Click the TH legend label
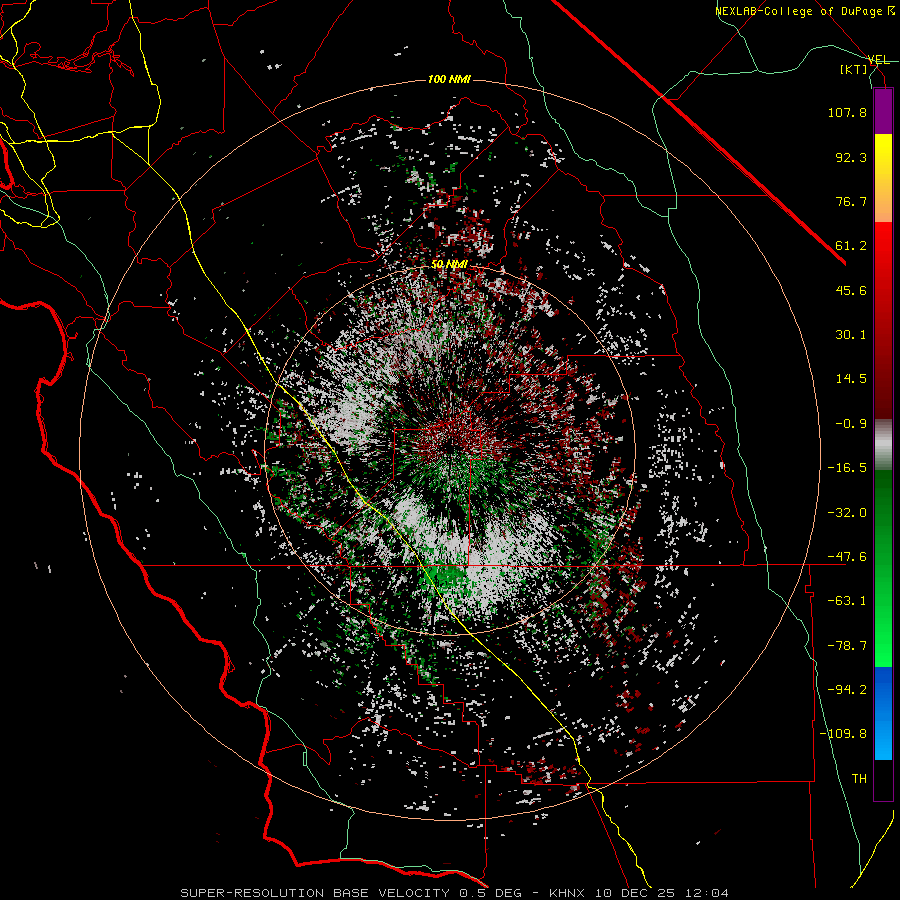The image size is (900, 900). [859, 779]
